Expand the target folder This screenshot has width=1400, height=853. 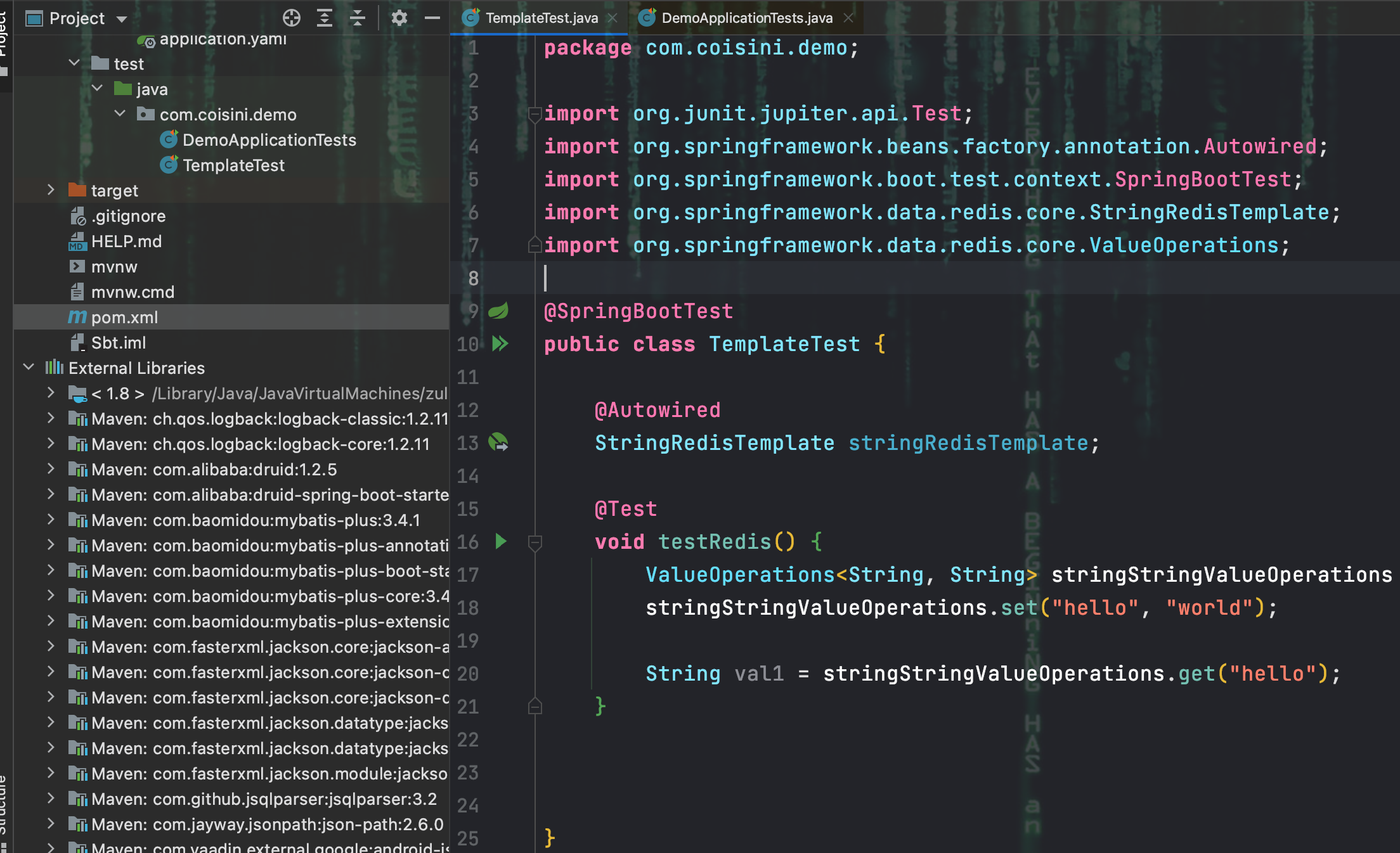(51, 190)
